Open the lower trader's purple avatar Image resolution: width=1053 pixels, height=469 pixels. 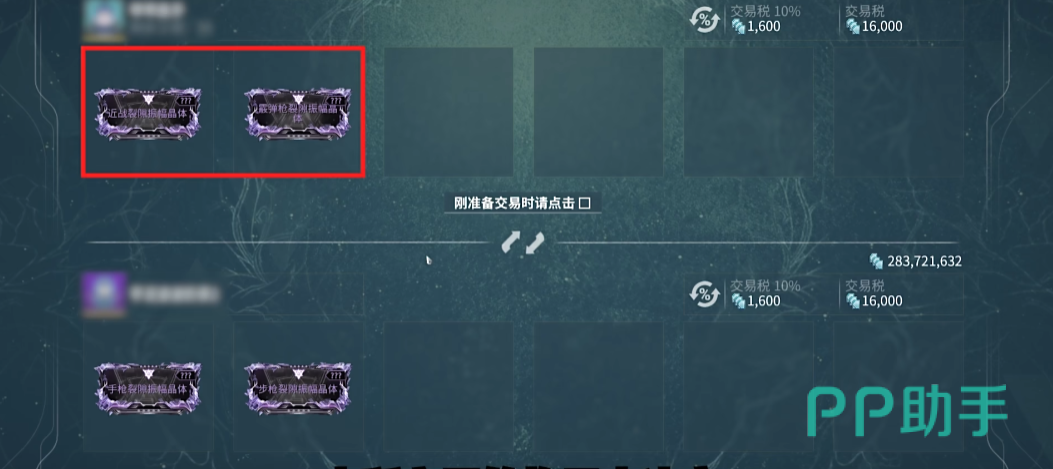[x=103, y=294]
